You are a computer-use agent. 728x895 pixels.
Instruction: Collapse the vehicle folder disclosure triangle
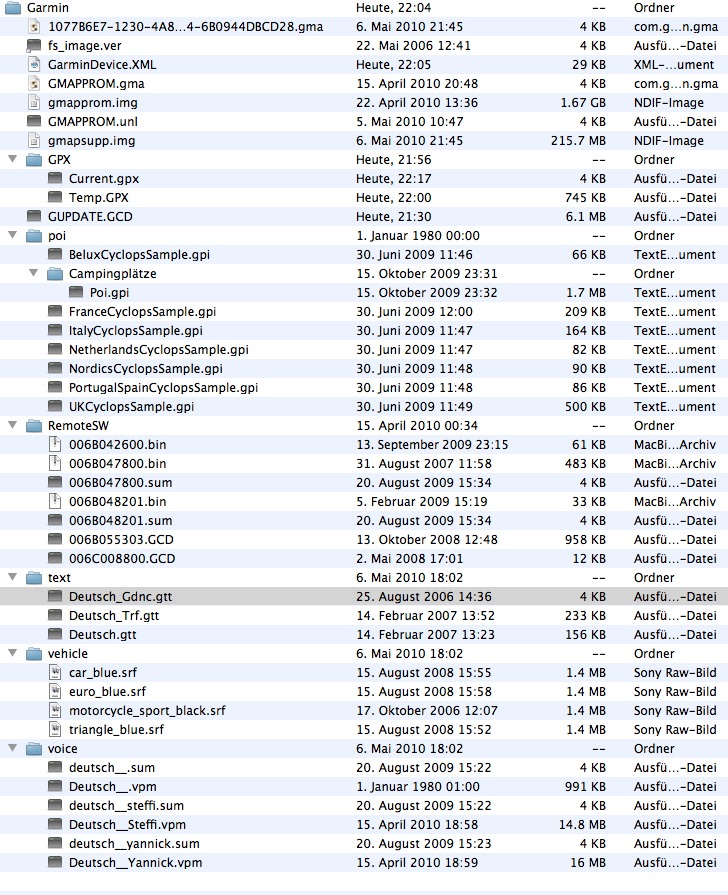point(12,653)
